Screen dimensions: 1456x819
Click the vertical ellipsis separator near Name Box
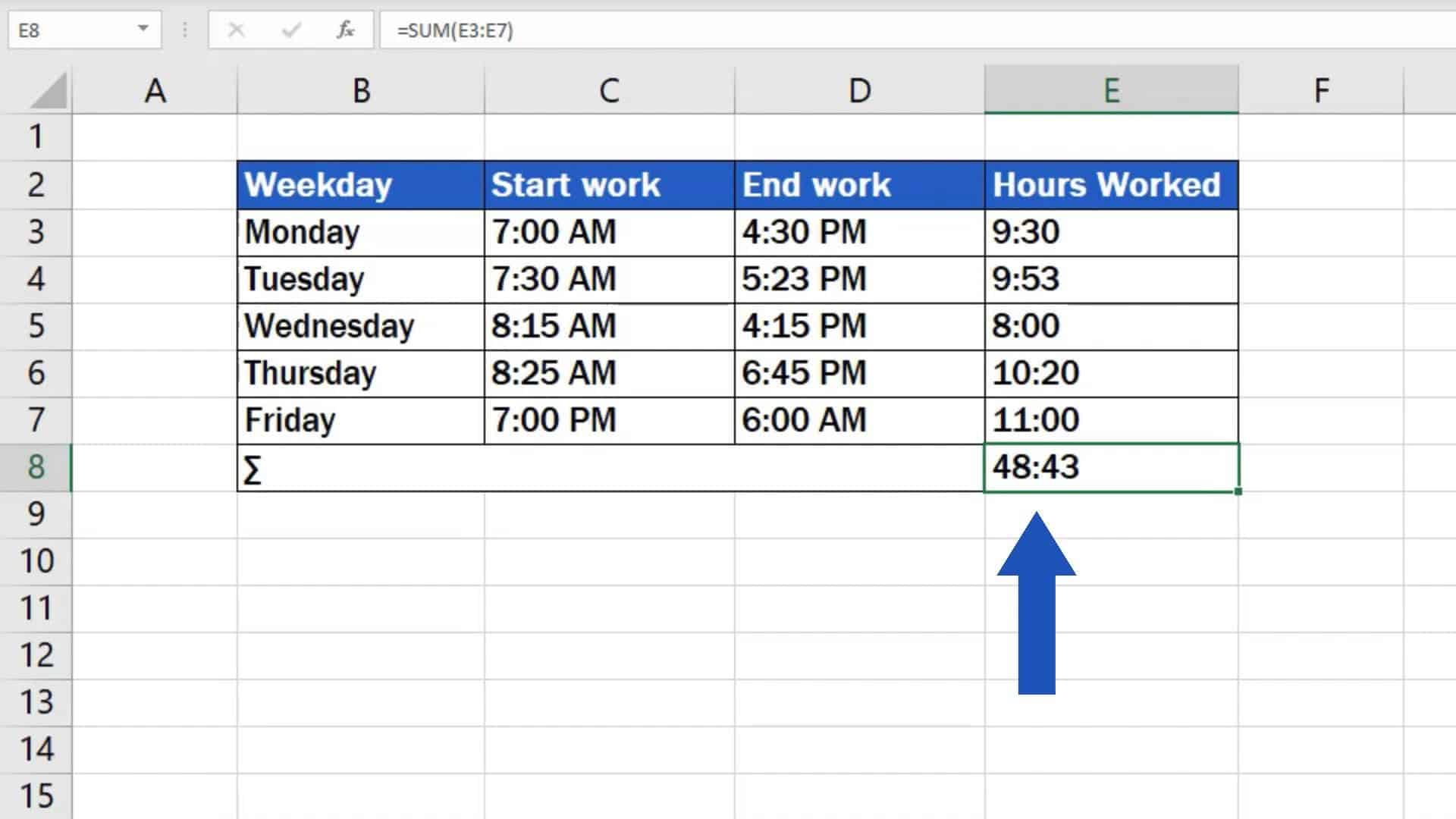184,30
